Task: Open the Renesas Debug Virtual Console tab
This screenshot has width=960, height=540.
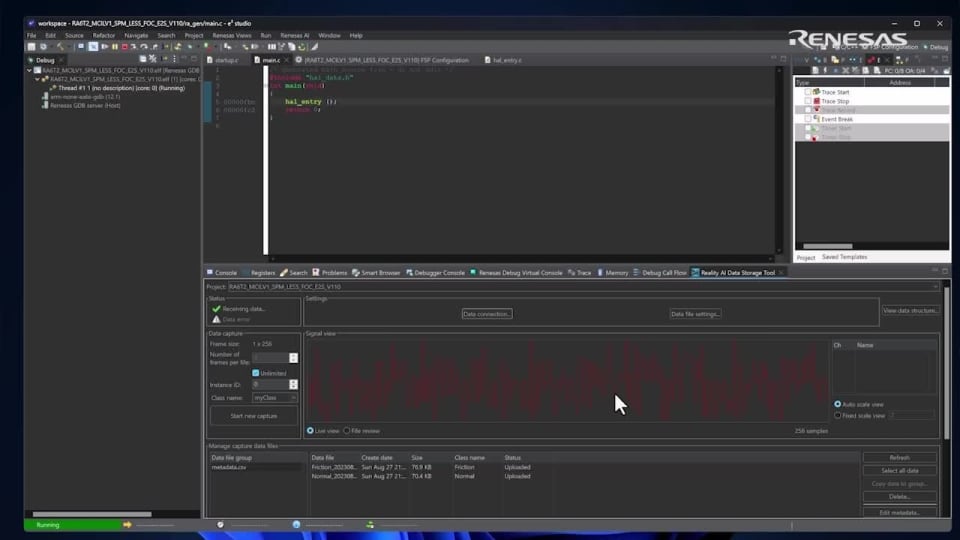Action: (516, 273)
